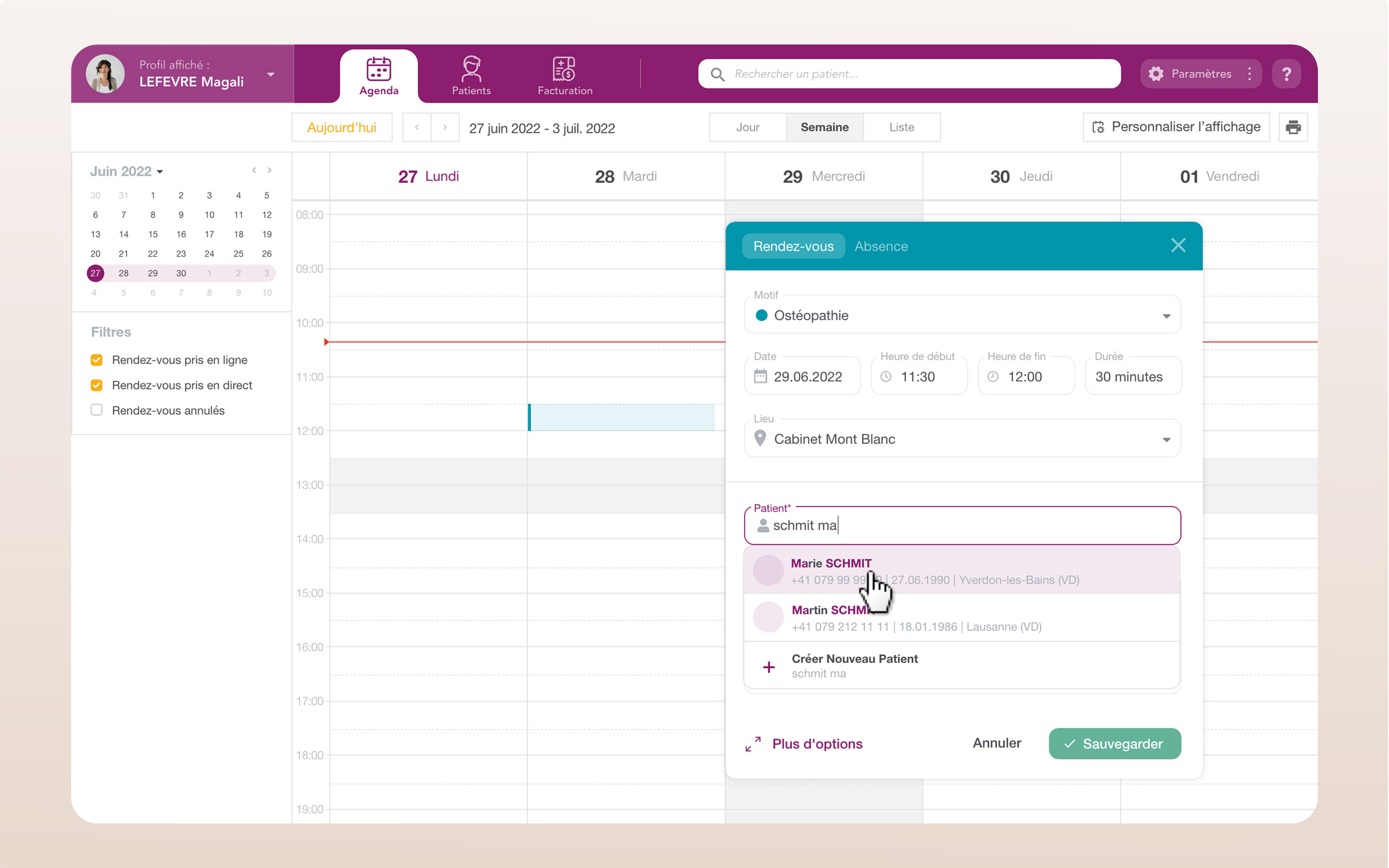The image size is (1389, 868).
Task: Open Durée 30 minutes selector
Action: pyautogui.click(x=1133, y=376)
